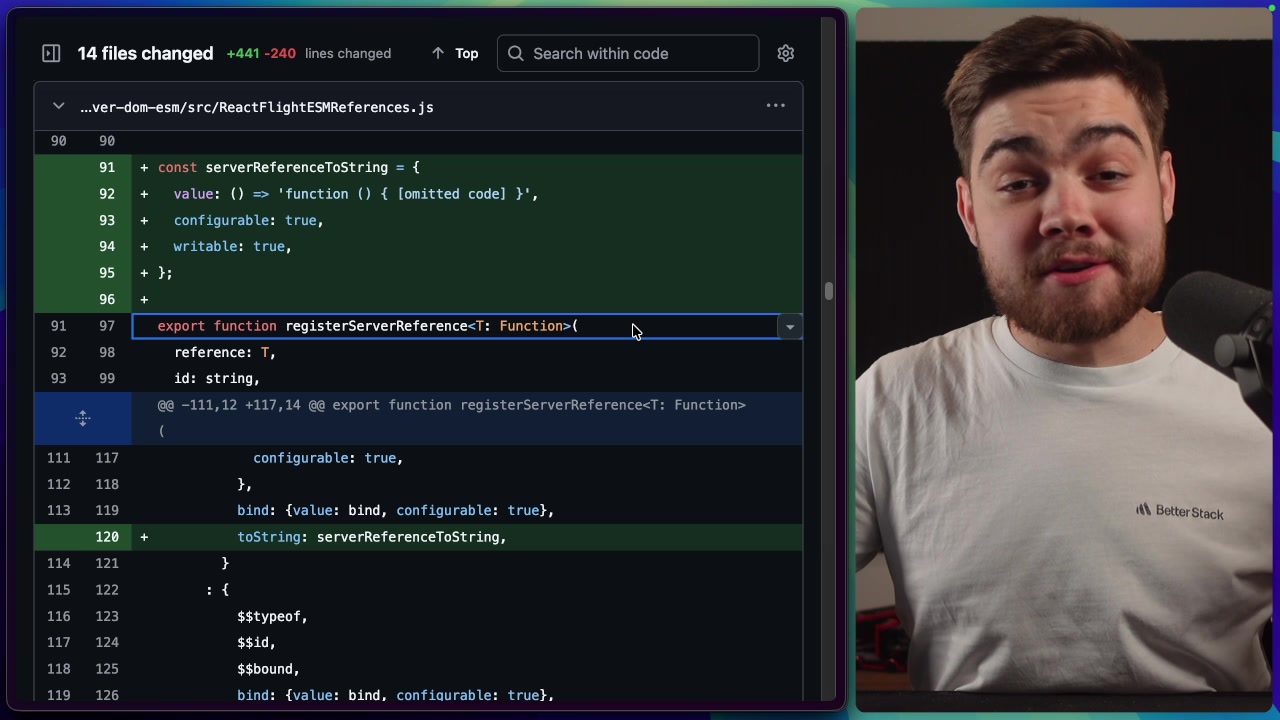The height and width of the screenshot is (720, 1280).
Task: Click the magnifying glass search icon
Action: (515, 53)
